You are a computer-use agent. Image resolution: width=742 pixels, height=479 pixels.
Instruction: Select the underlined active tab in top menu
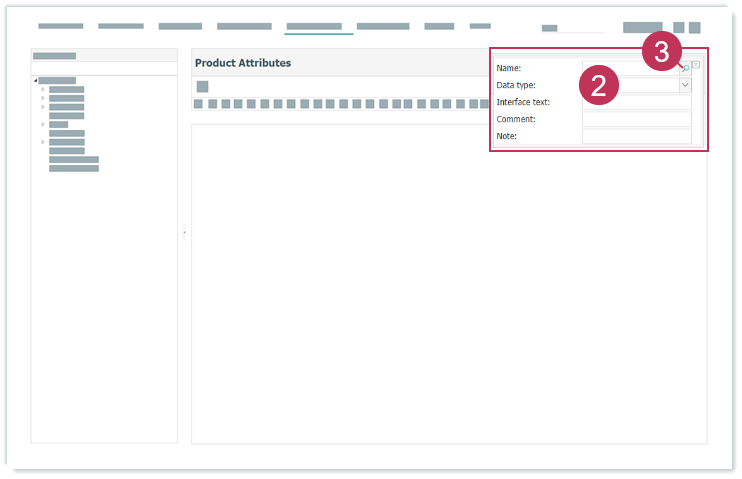[313, 26]
